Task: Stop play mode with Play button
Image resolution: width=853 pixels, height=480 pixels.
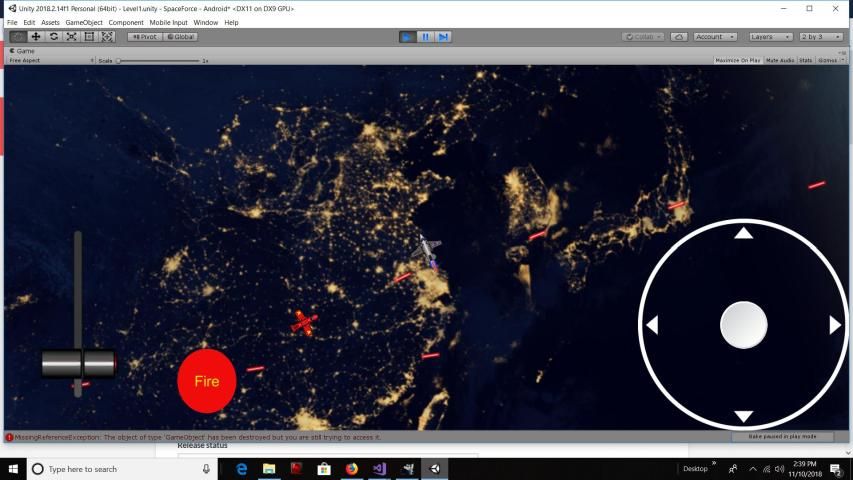Action: click(x=407, y=37)
